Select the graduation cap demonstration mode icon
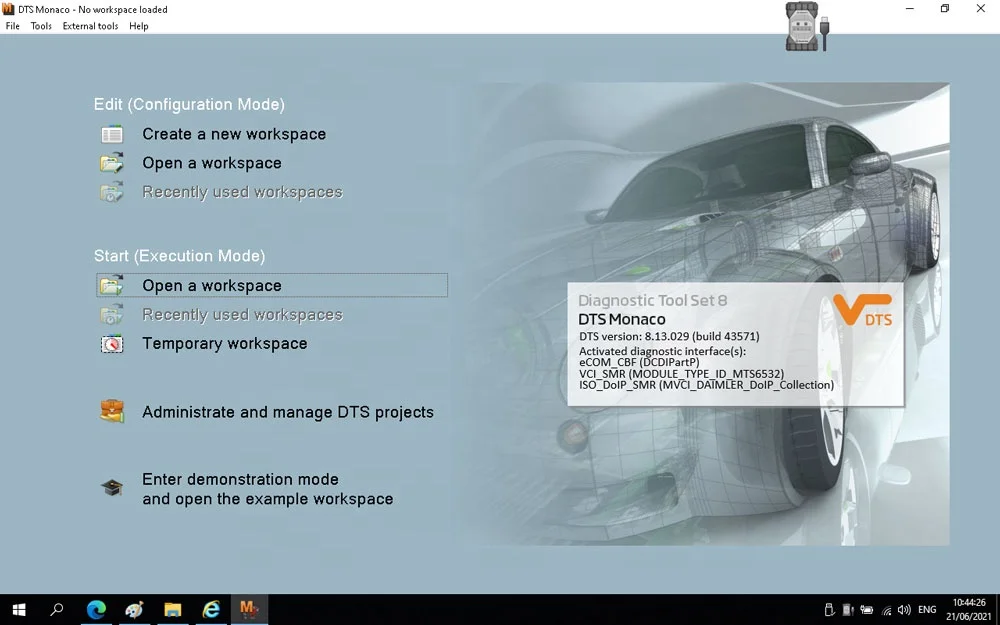Image resolution: width=1000 pixels, height=625 pixels. (111, 487)
